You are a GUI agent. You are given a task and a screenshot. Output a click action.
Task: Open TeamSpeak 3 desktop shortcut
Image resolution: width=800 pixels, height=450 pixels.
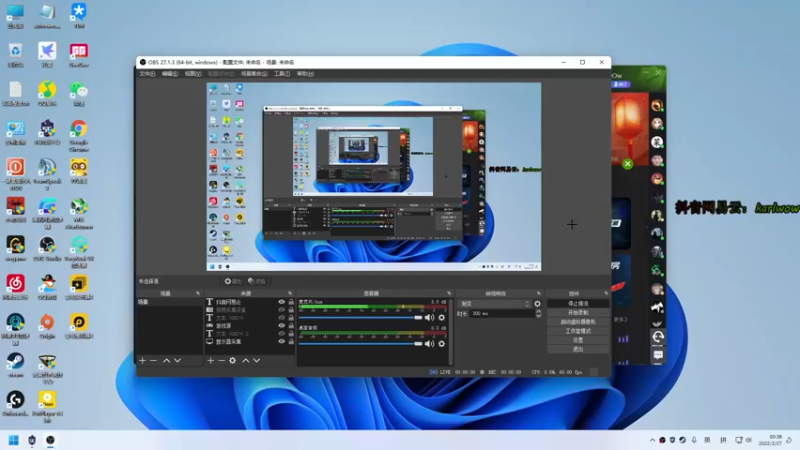47,174
